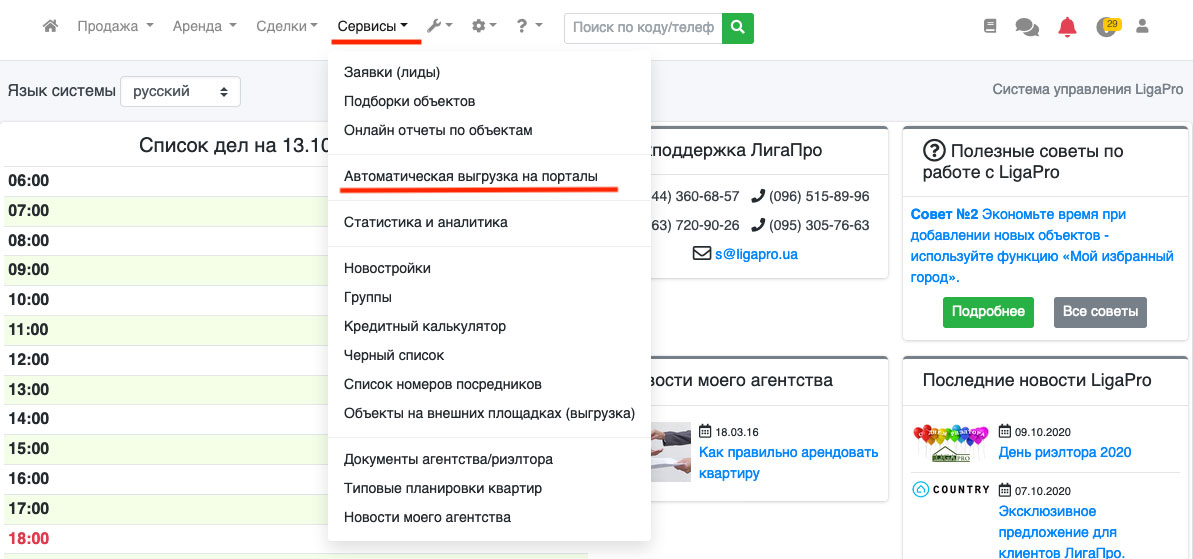The image size is (1193, 559).
Task: Open the gear settings menu
Action: pyautogui.click(x=484, y=27)
